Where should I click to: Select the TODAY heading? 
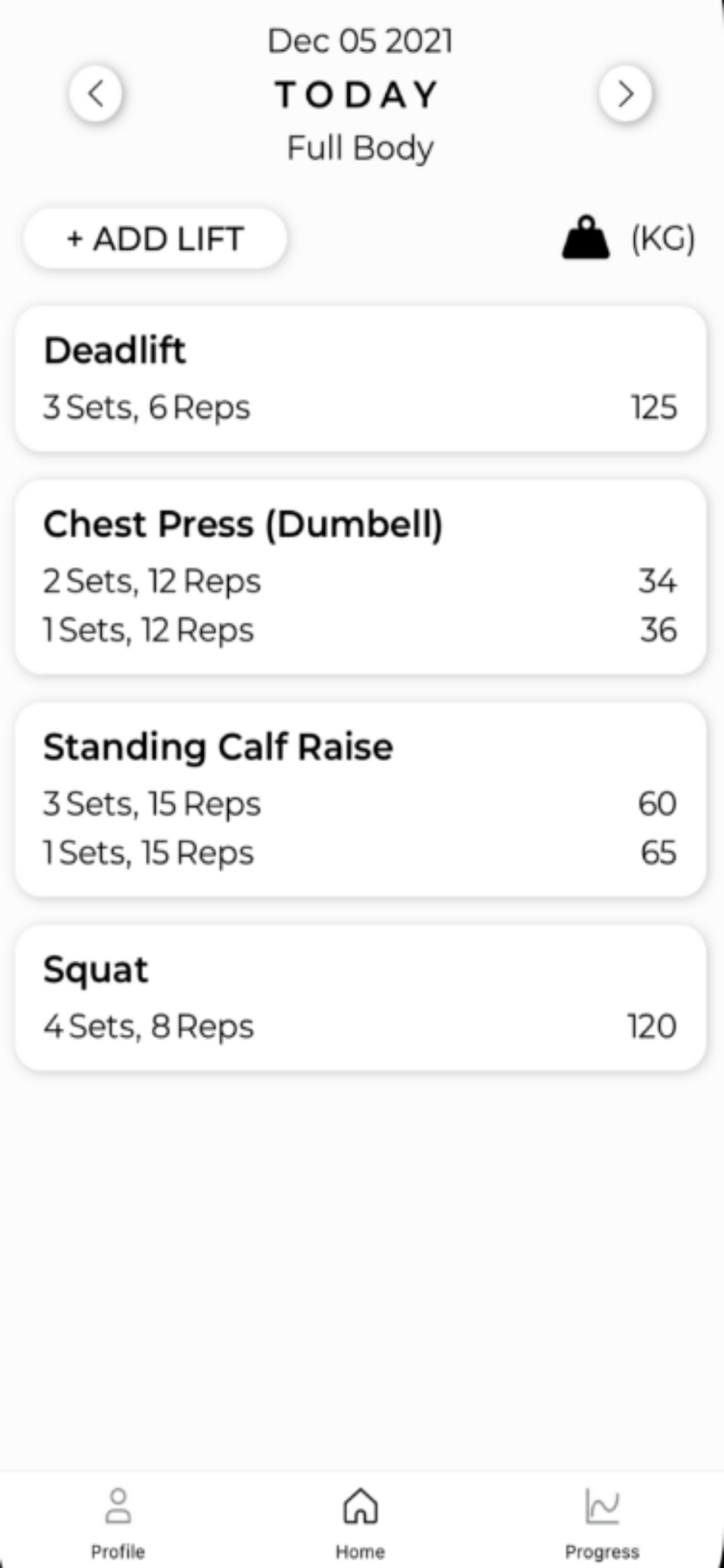point(357,95)
